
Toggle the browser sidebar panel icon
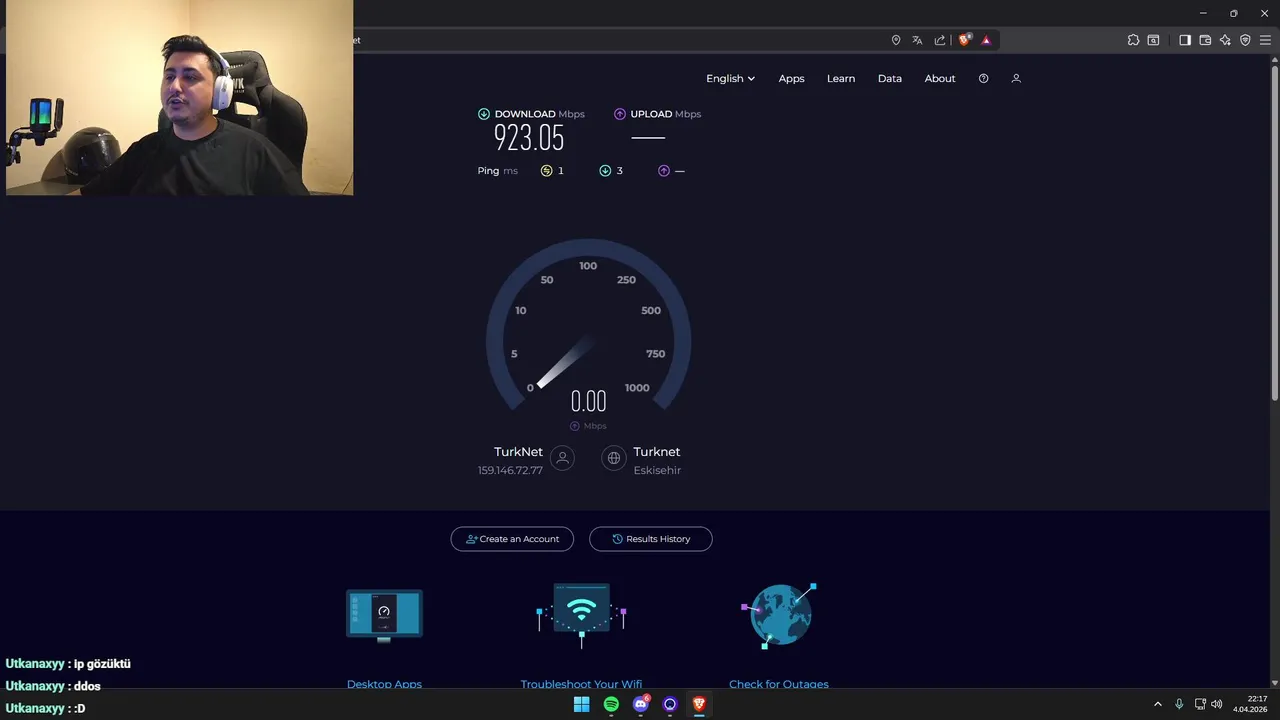point(1185,40)
